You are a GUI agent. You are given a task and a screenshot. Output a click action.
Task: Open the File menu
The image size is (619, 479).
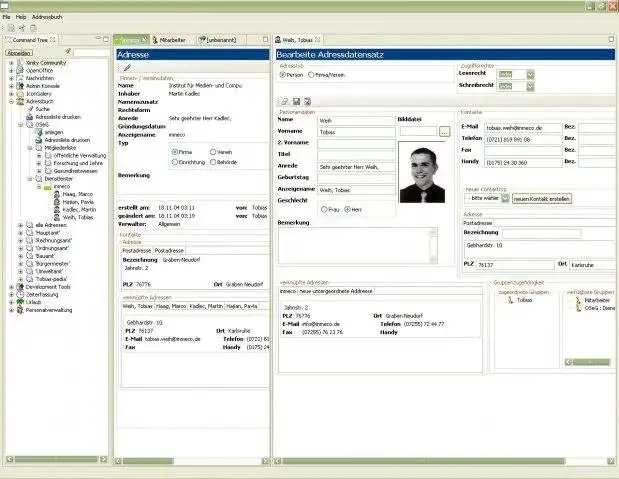tap(6, 17)
